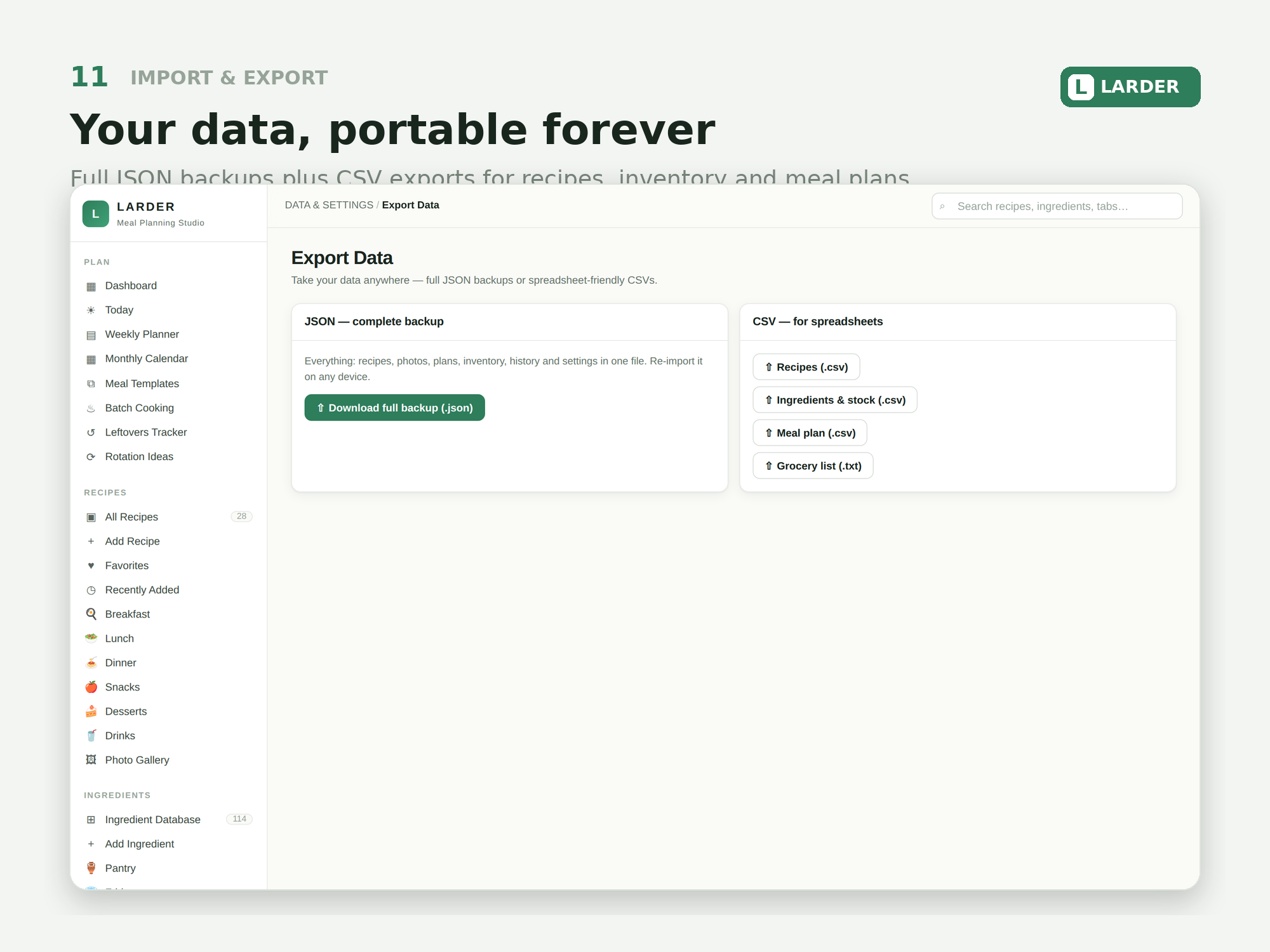Go to Weekly Planner

[x=168, y=334]
